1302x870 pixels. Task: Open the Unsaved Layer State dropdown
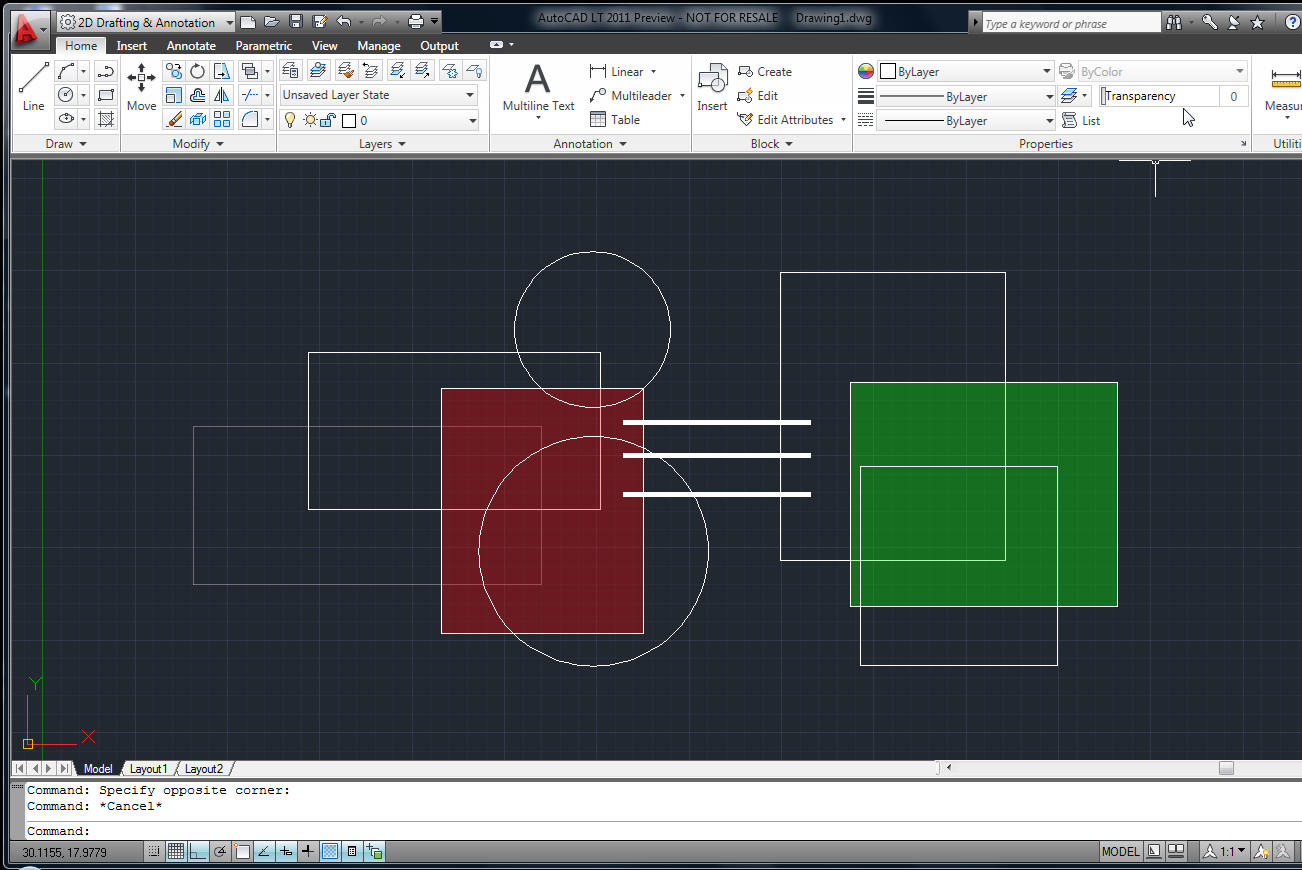(472, 93)
